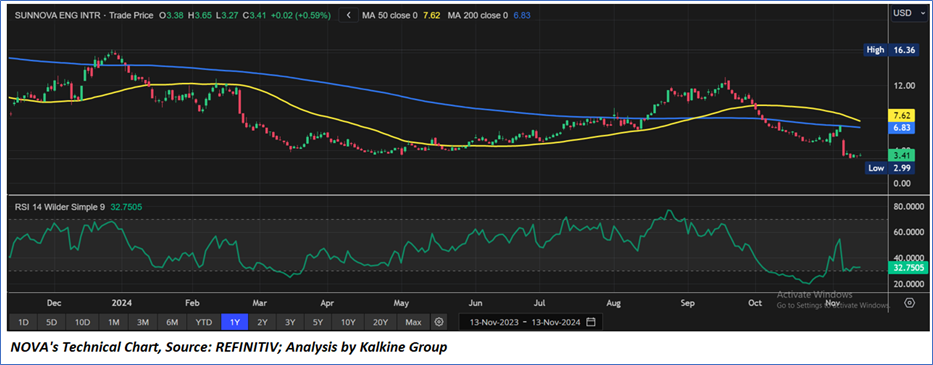Image resolution: width=933 pixels, height=365 pixels.
Task: Click the Sep label on time axis
Action: [687, 302]
